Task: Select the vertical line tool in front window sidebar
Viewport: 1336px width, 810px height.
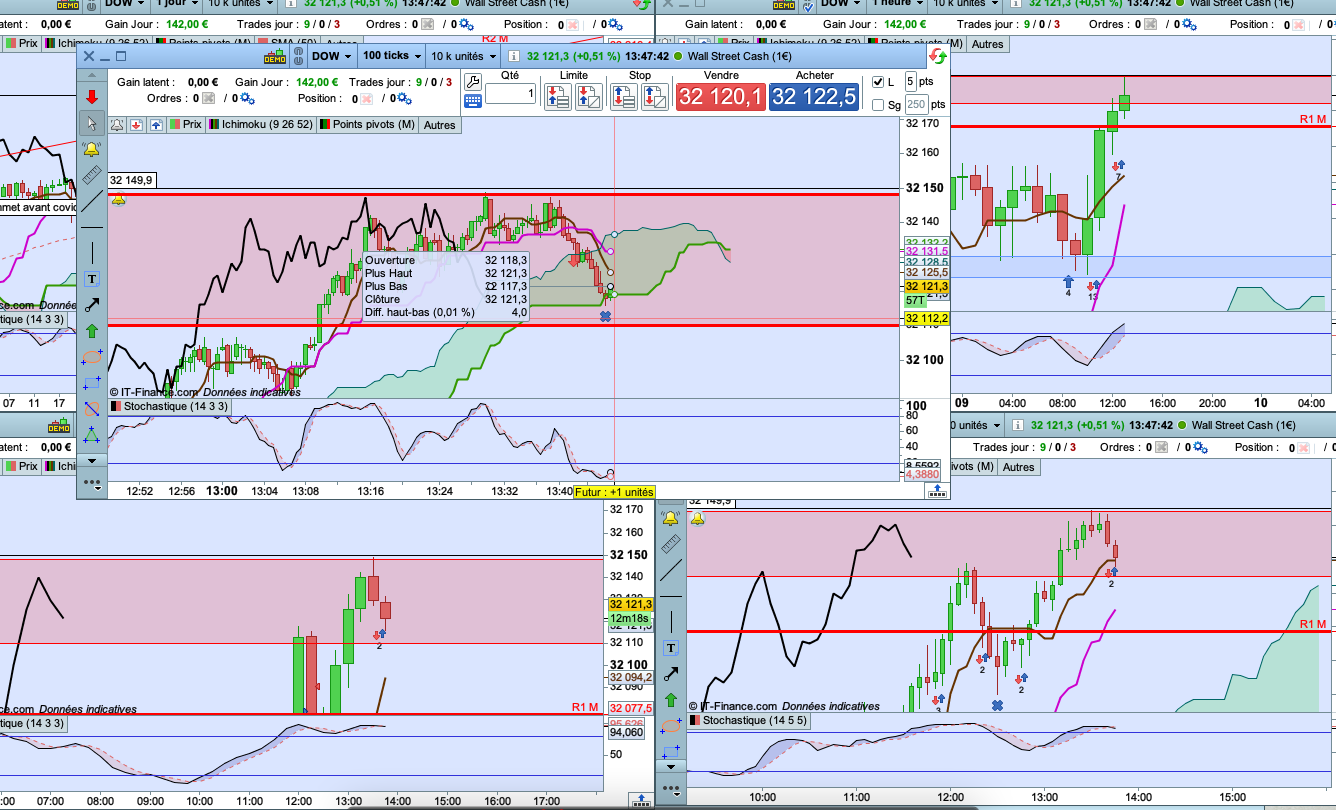Action: point(91,253)
